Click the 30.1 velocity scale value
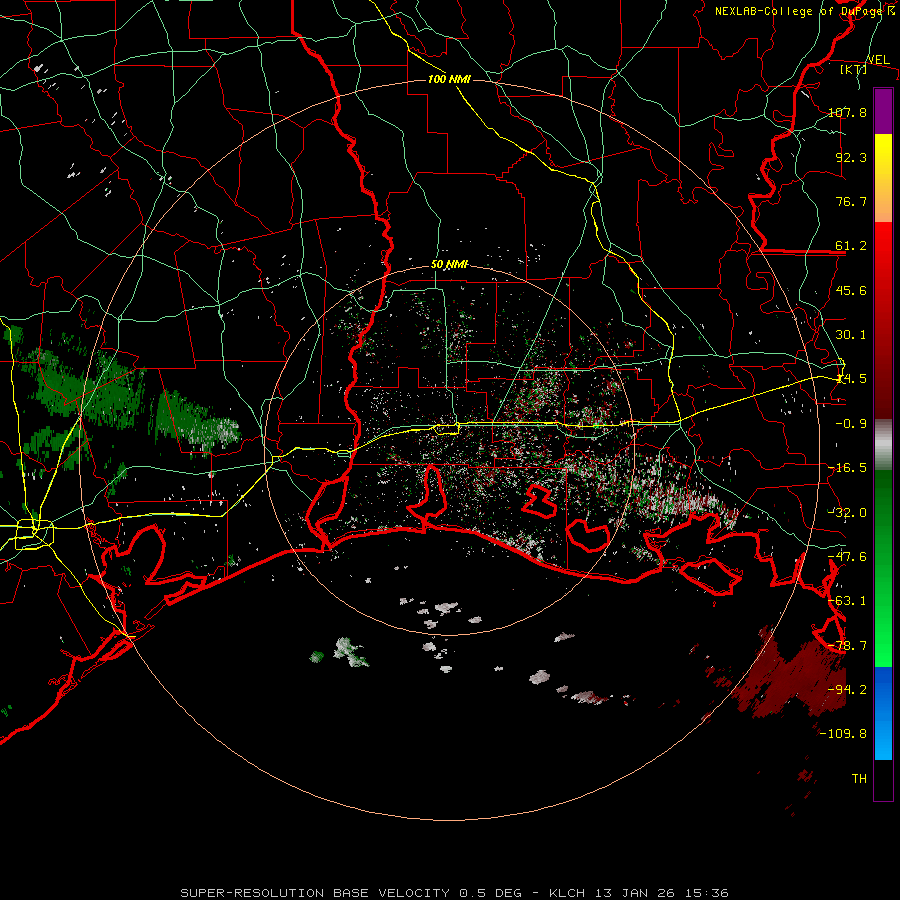 pos(851,335)
